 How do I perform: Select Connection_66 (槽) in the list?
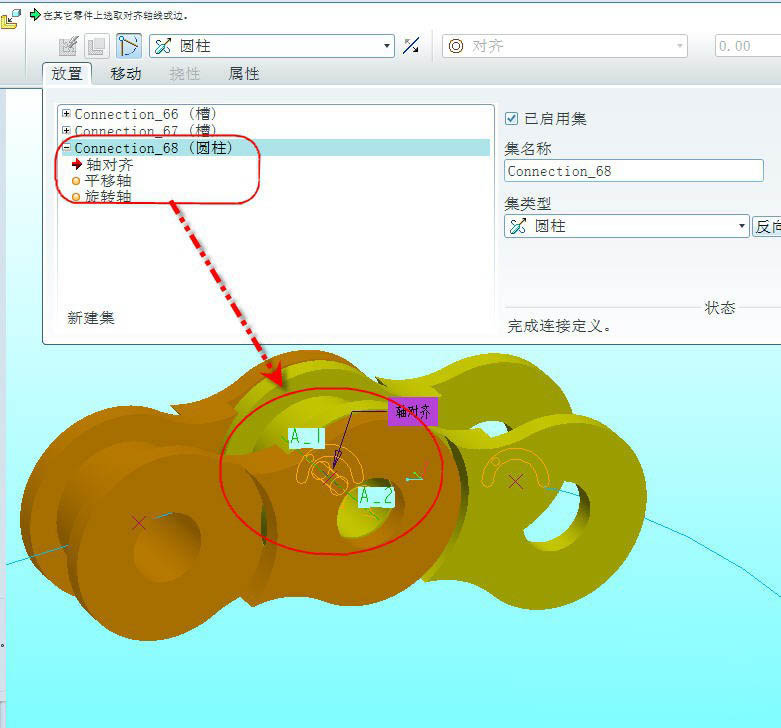(x=145, y=114)
